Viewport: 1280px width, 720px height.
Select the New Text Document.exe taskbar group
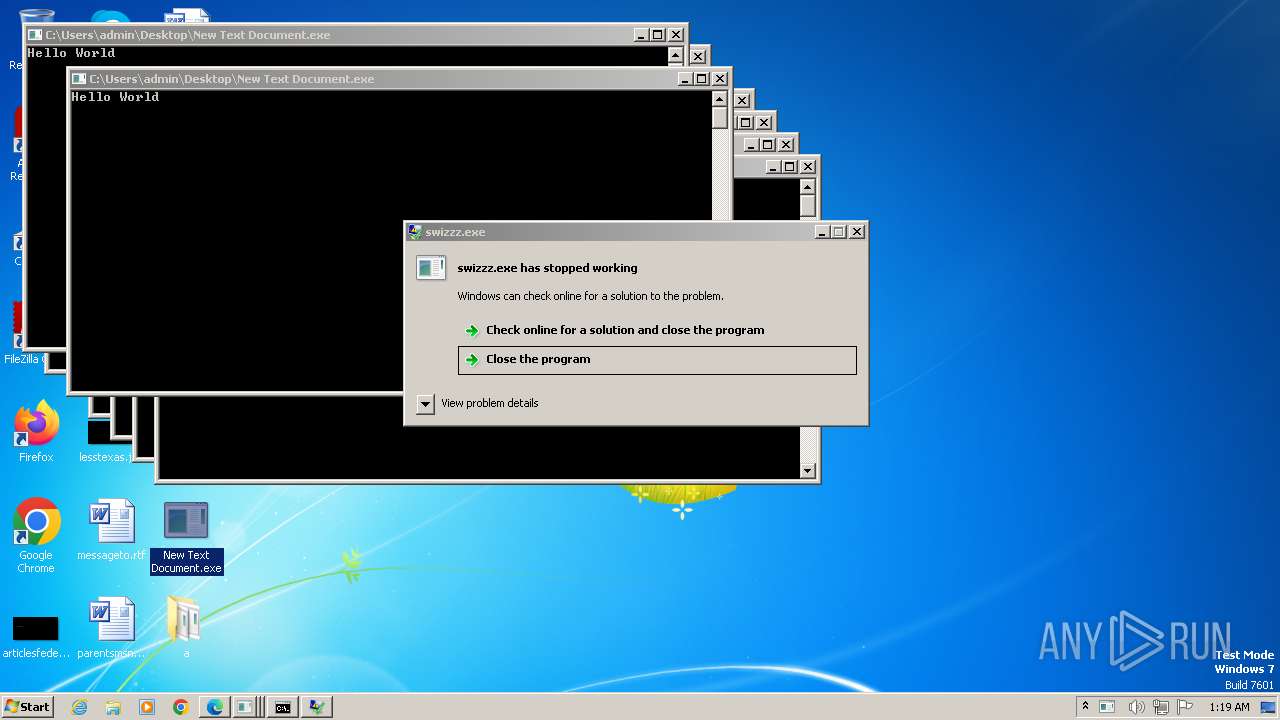click(246, 707)
